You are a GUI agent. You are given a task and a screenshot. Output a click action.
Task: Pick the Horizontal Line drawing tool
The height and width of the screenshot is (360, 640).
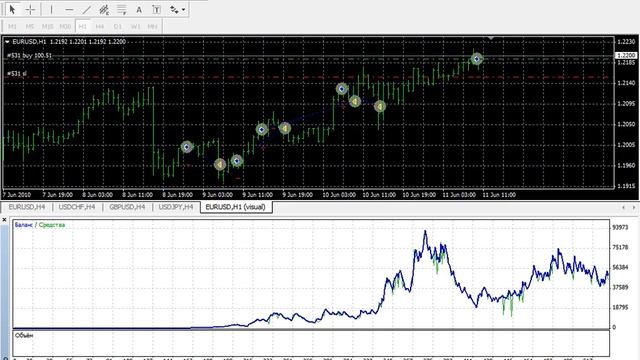pos(69,9)
